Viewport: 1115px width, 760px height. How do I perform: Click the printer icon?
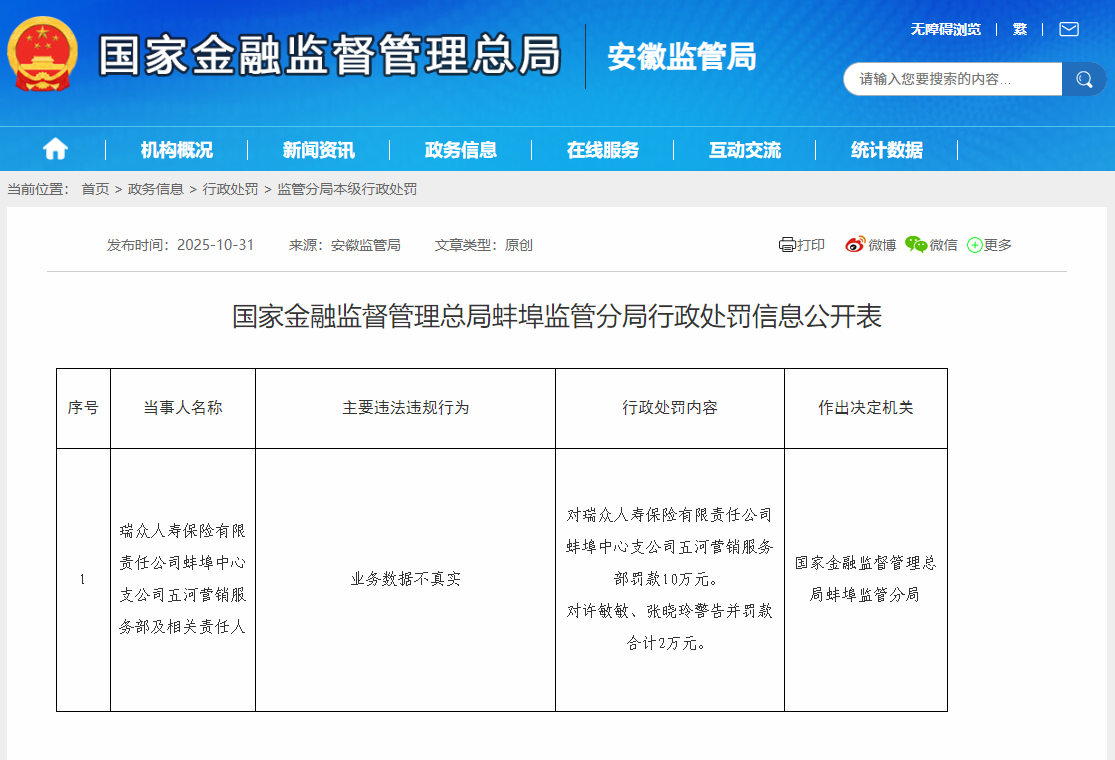[x=786, y=245]
